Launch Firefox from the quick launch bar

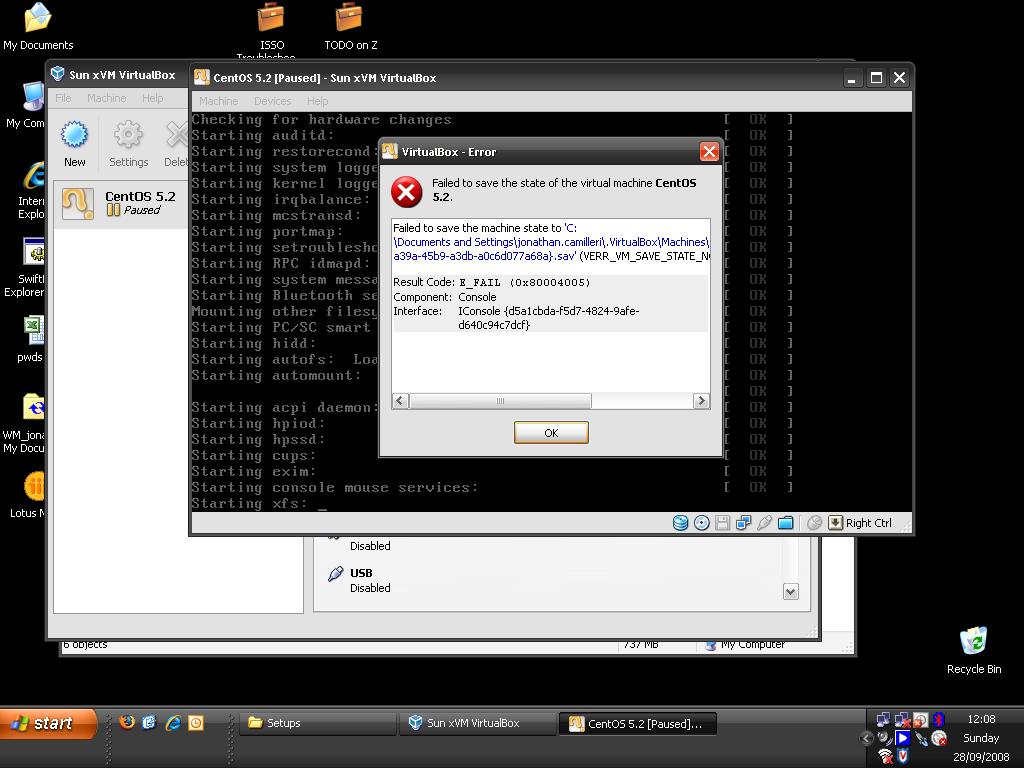point(127,722)
